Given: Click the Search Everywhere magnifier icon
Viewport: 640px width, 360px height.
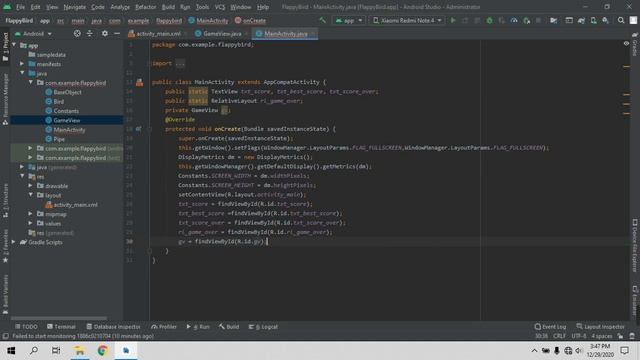Looking at the screenshot, I should coord(621,20).
